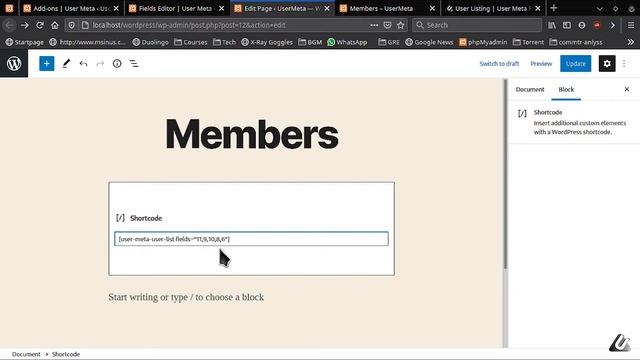Redo the change

[x=100, y=64]
